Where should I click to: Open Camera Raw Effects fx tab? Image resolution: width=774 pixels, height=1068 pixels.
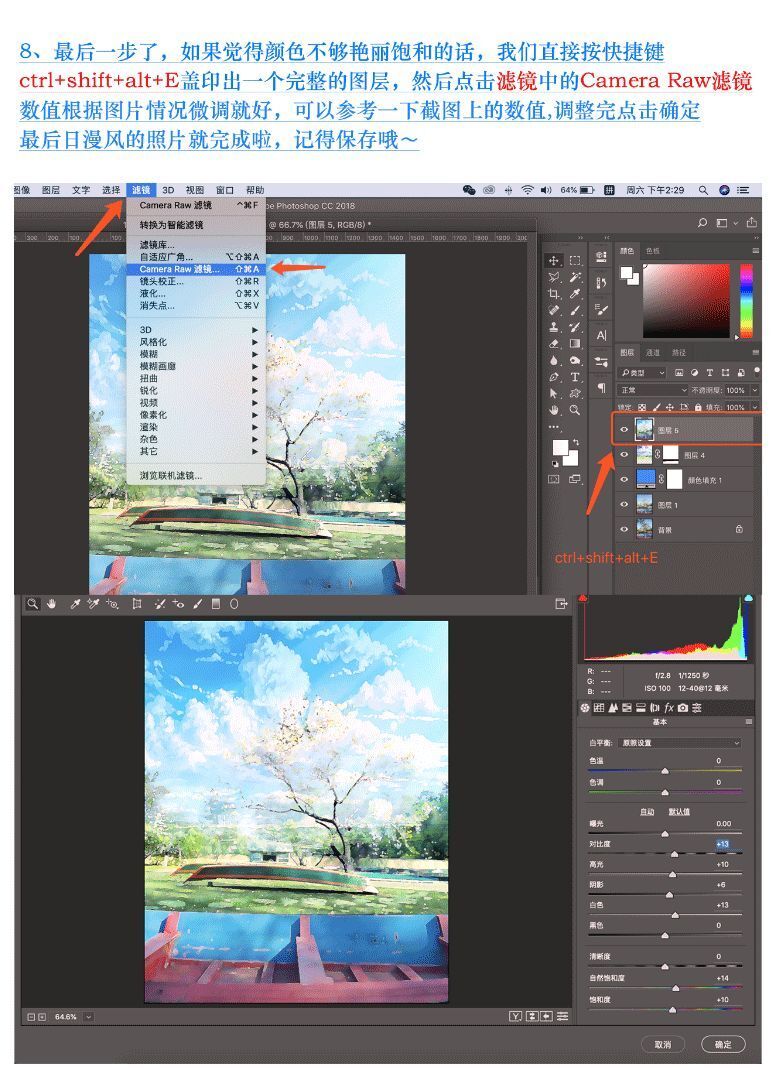pyautogui.click(x=669, y=708)
